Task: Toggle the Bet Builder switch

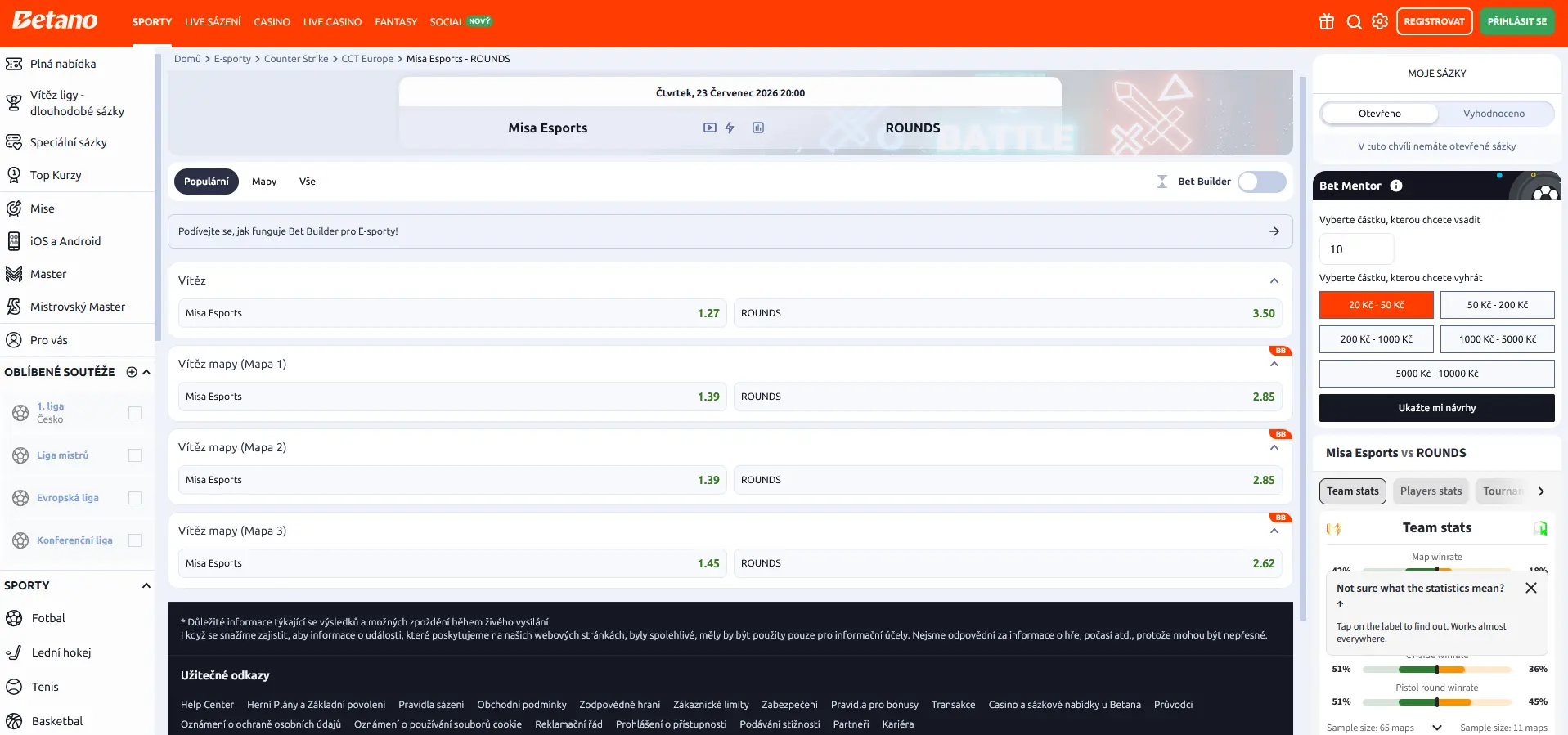Action: click(x=1261, y=182)
